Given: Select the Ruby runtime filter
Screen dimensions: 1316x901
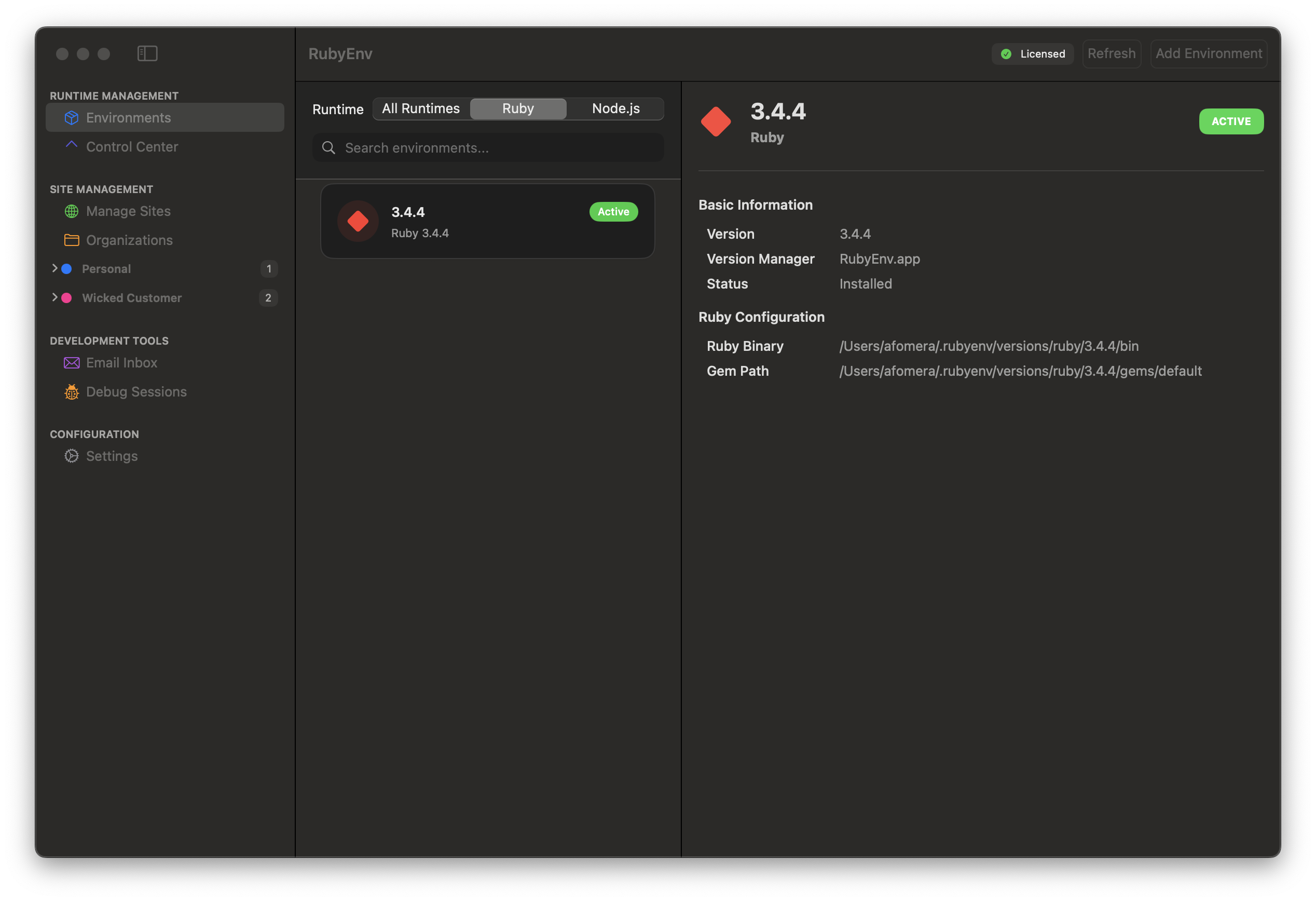Looking at the screenshot, I should (x=518, y=108).
